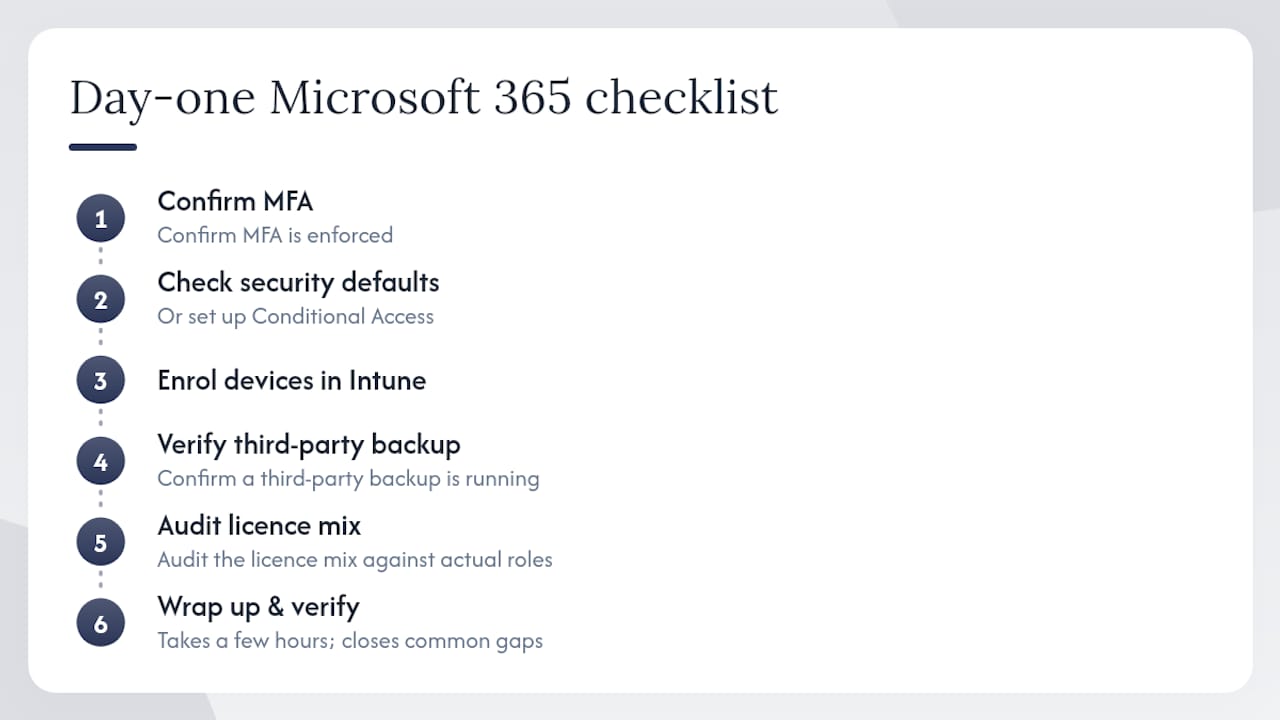Click the 'Verify third-party backup' heading
Screen dimensions: 1280x720
tap(309, 444)
